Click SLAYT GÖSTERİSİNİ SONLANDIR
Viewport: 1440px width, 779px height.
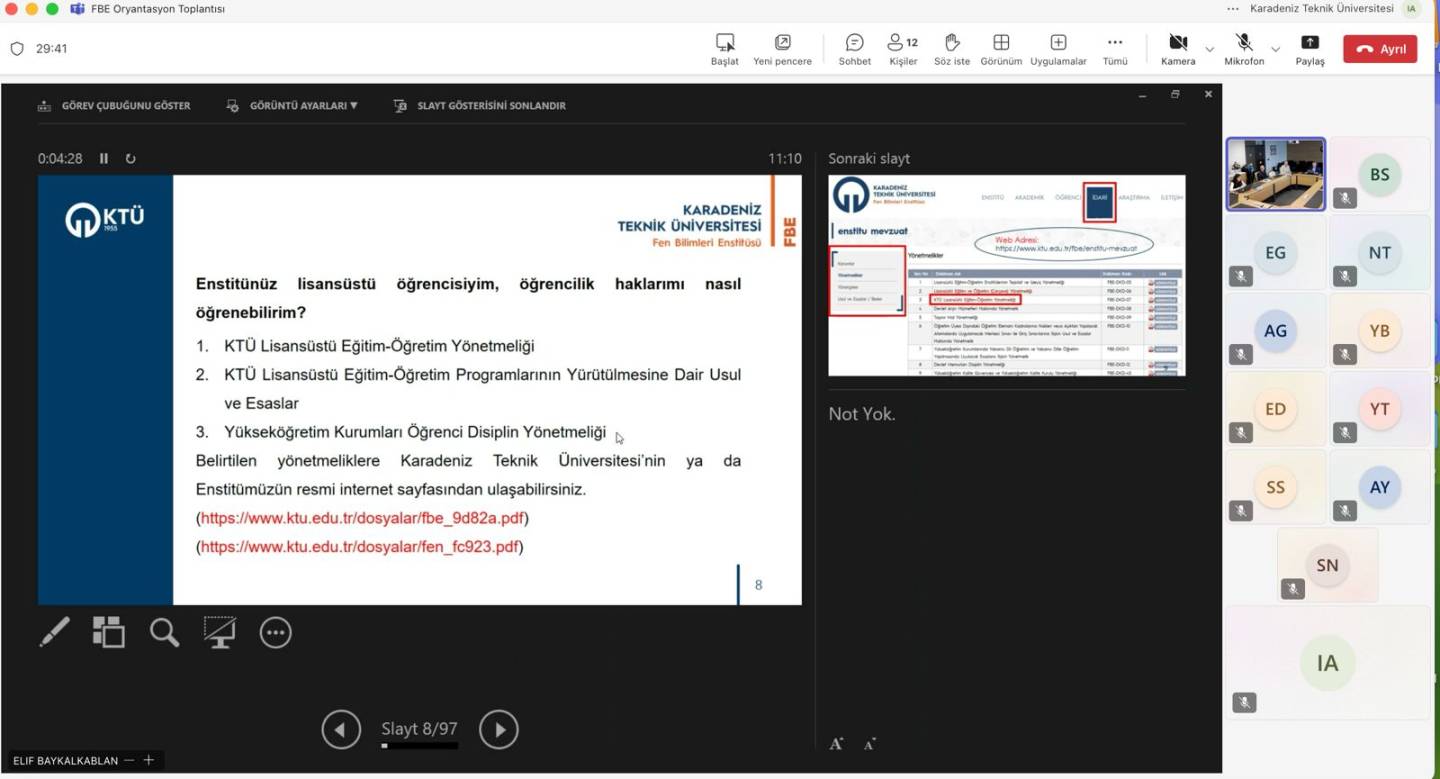480,105
